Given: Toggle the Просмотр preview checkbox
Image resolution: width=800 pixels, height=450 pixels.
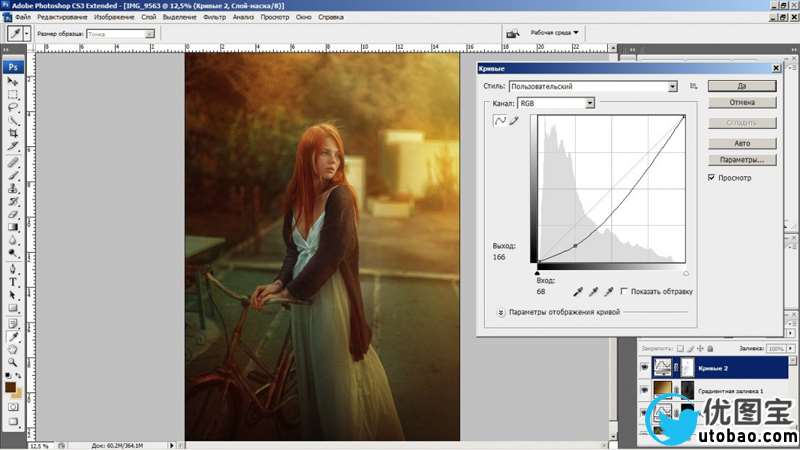Looking at the screenshot, I should click(711, 178).
